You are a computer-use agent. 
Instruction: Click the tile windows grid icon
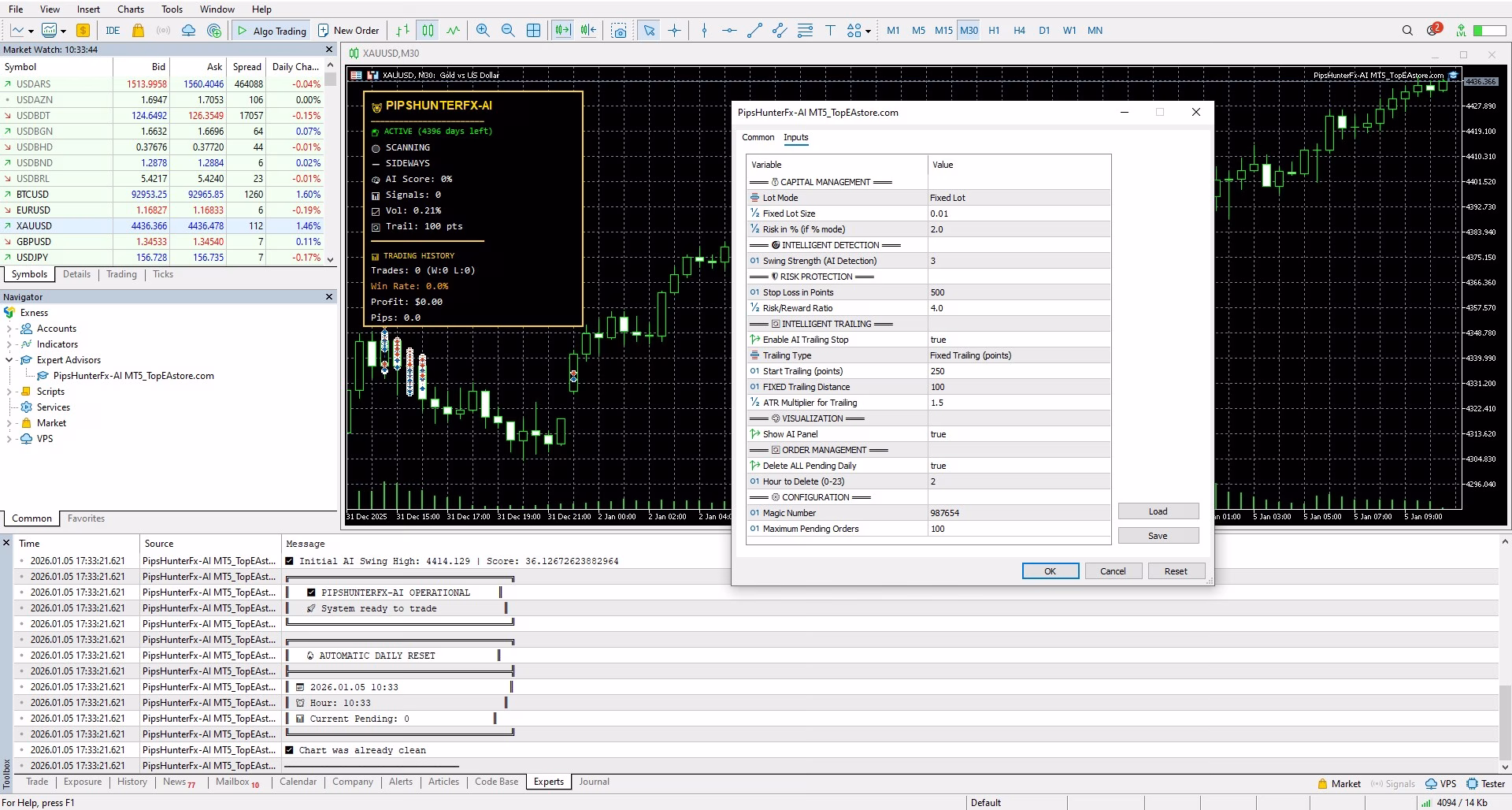point(533,31)
